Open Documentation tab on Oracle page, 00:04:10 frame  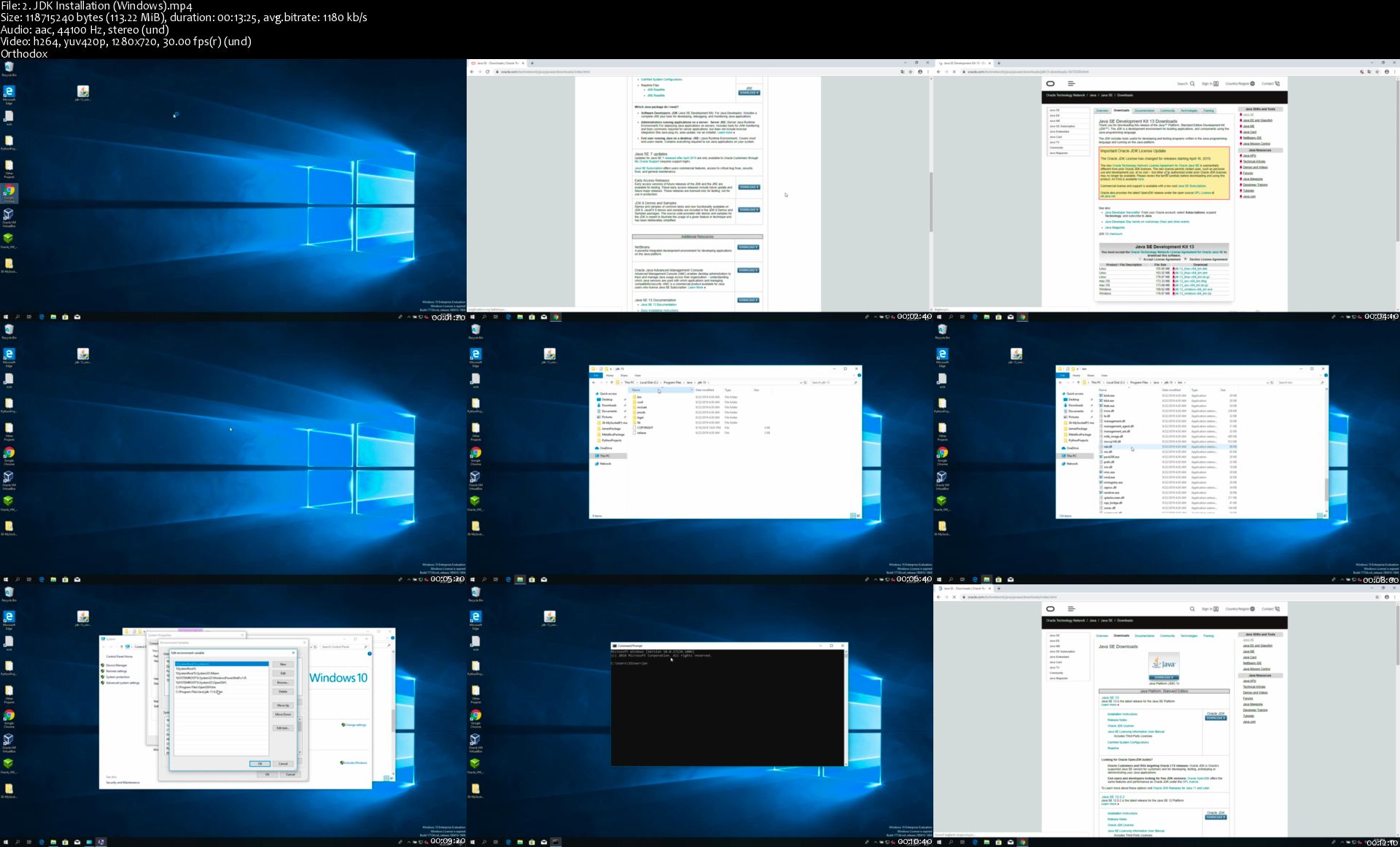click(x=1144, y=111)
